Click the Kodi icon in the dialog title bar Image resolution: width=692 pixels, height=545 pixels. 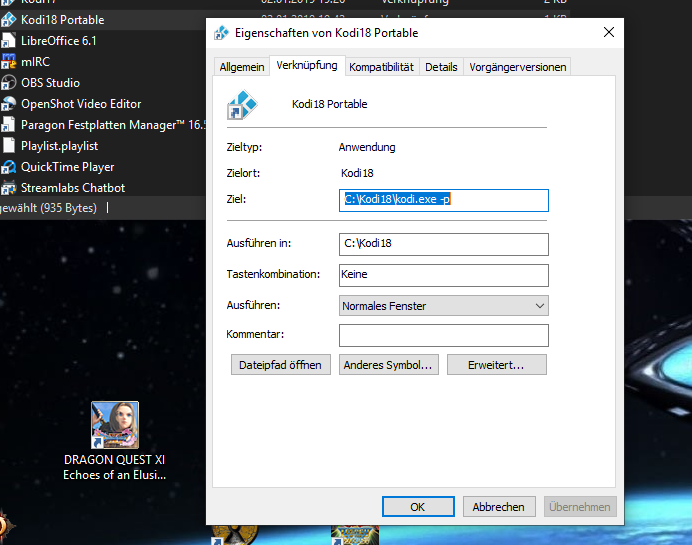(222, 33)
